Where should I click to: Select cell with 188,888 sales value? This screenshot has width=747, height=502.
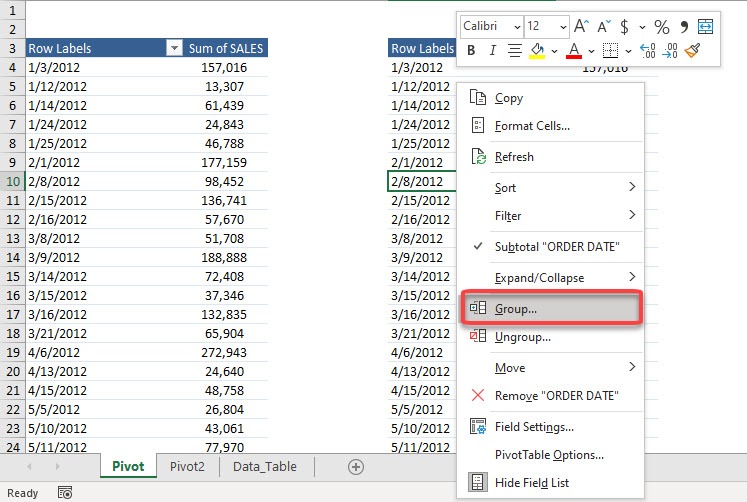pyautogui.click(x=224, y=257)
